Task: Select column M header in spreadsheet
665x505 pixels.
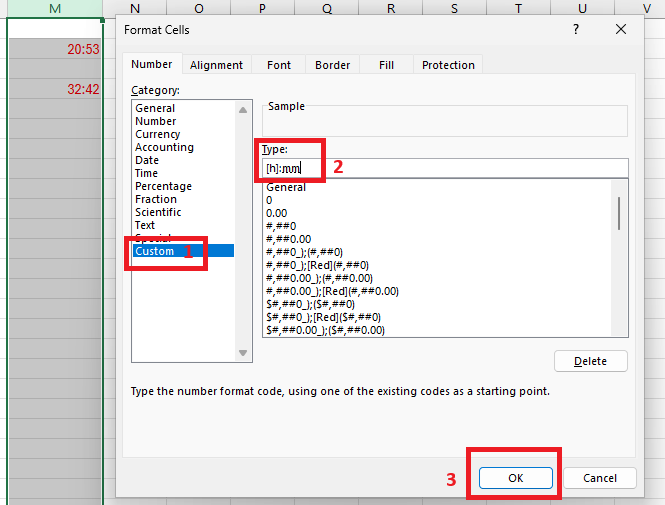Action: tap(55, 8)
